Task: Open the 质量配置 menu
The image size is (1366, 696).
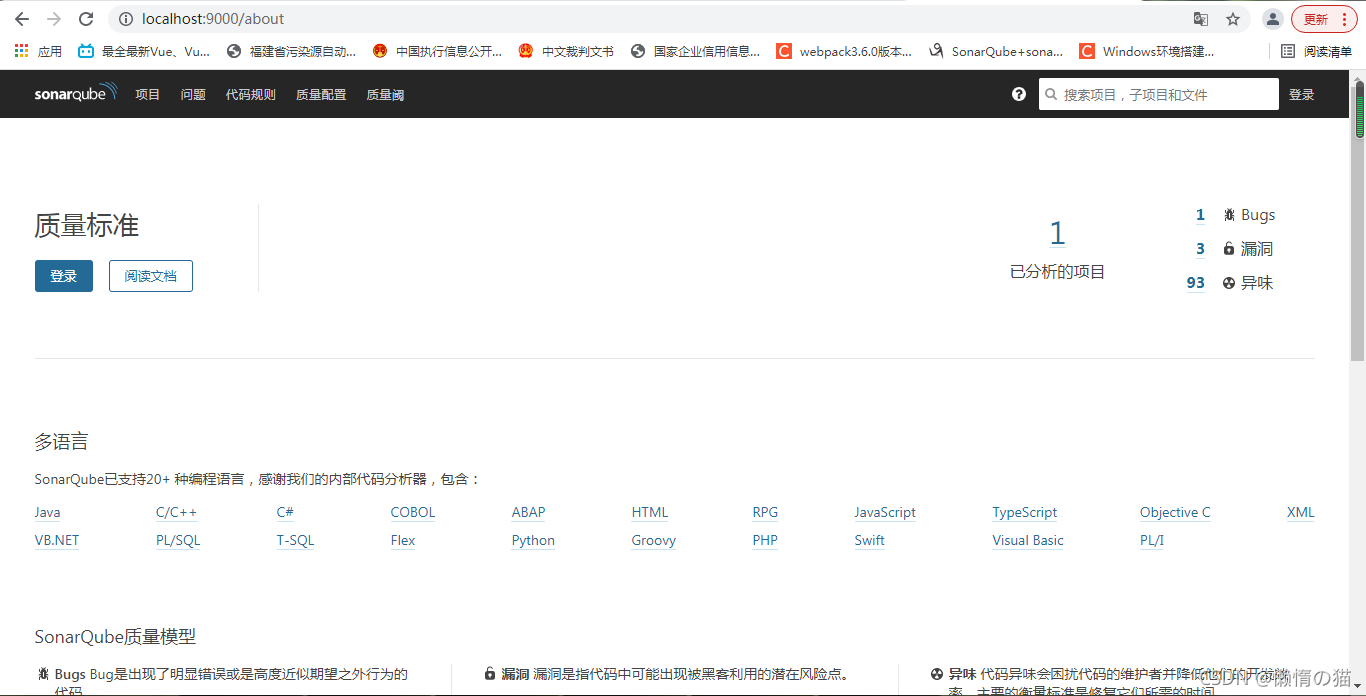Action: pos(321,95)
